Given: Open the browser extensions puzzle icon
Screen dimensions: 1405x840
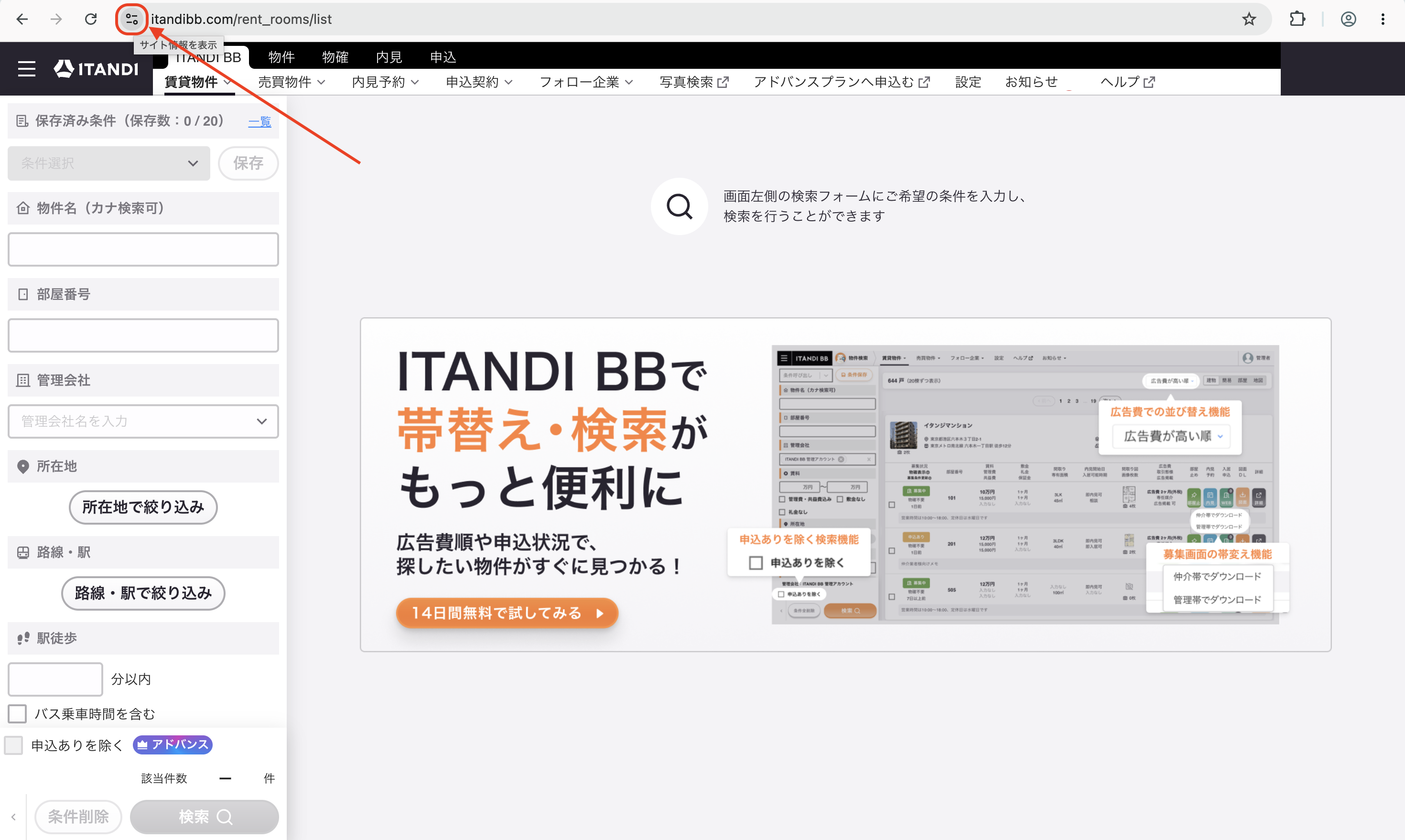Looking at the screenshot, I should 1297,19.
